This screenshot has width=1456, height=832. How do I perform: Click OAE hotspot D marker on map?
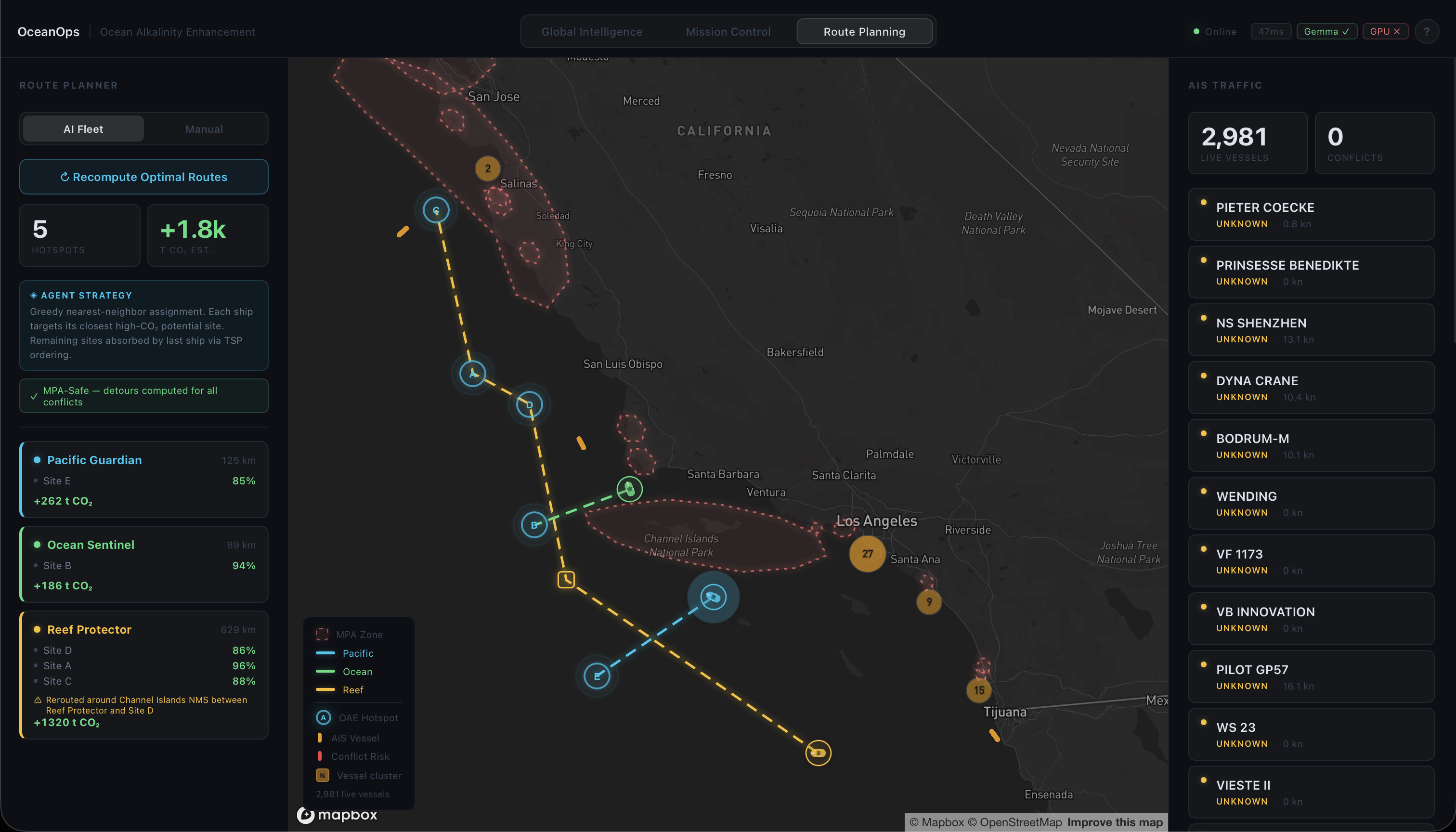click(x=529, y=404)
